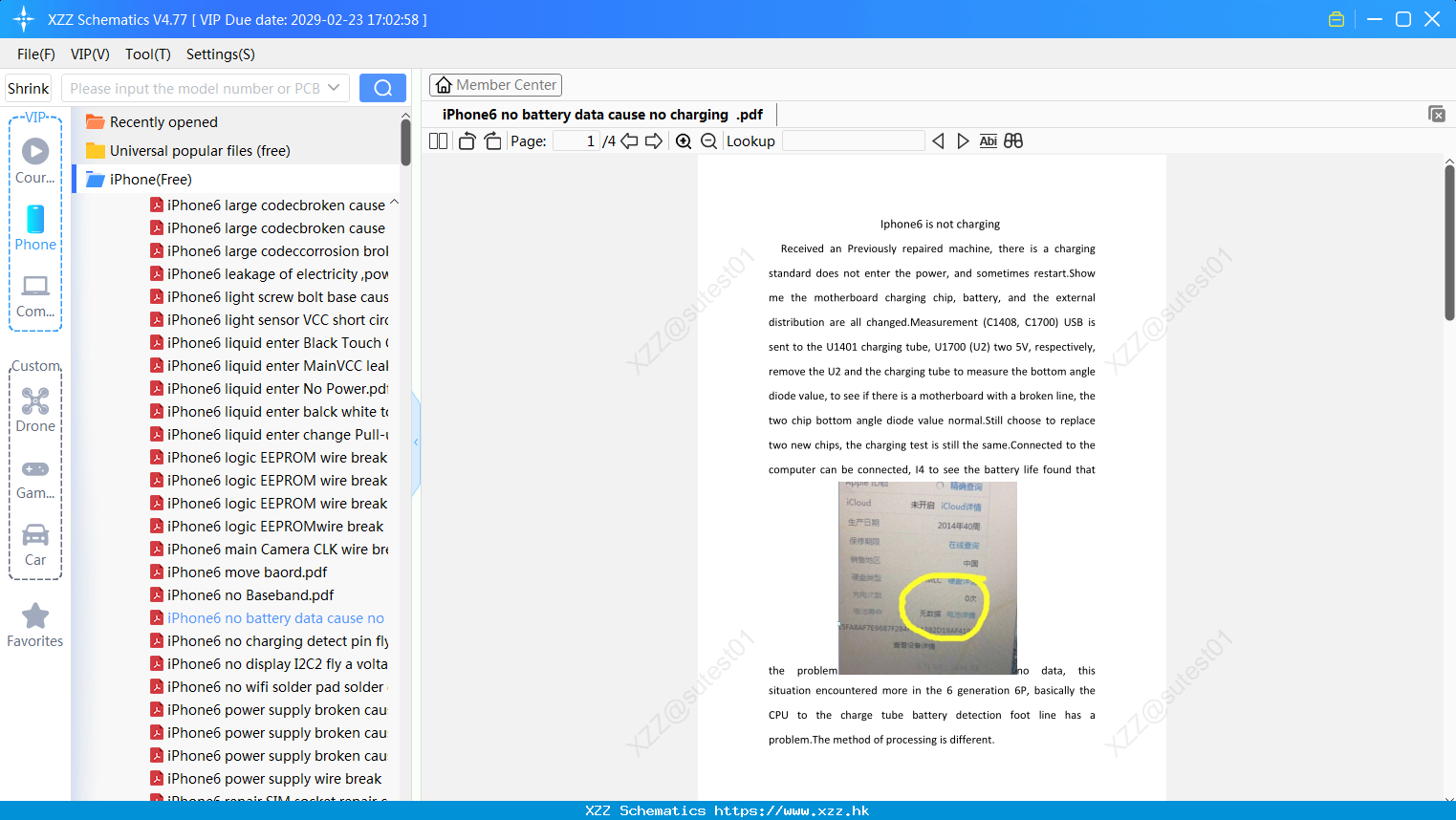Open iPhone6 liquid enter balck white file
The height and width of the screenshot is (820, 1456).
tap(270, 412)
